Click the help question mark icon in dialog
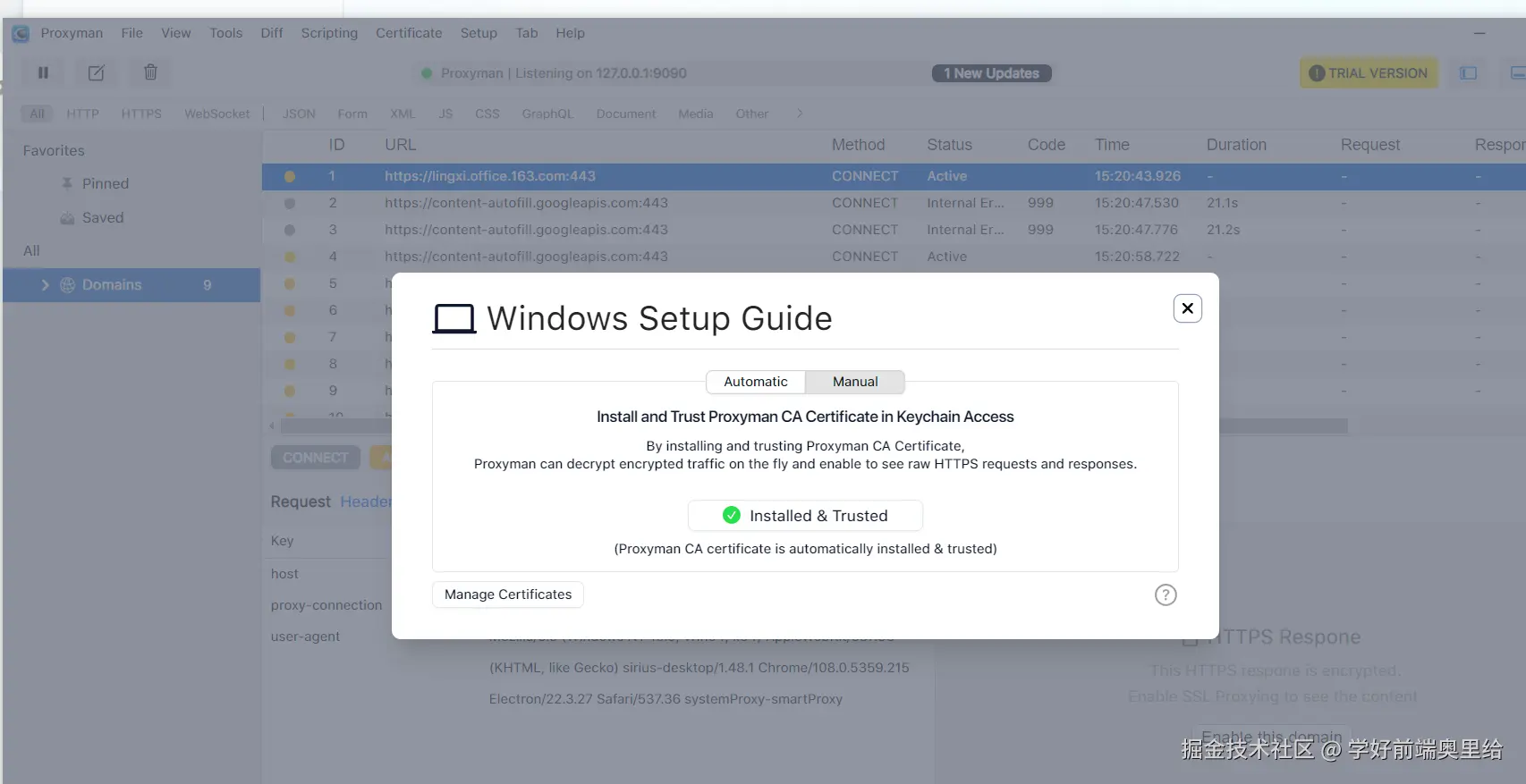Viewport: 1526px width, 784px height. 1166,595
